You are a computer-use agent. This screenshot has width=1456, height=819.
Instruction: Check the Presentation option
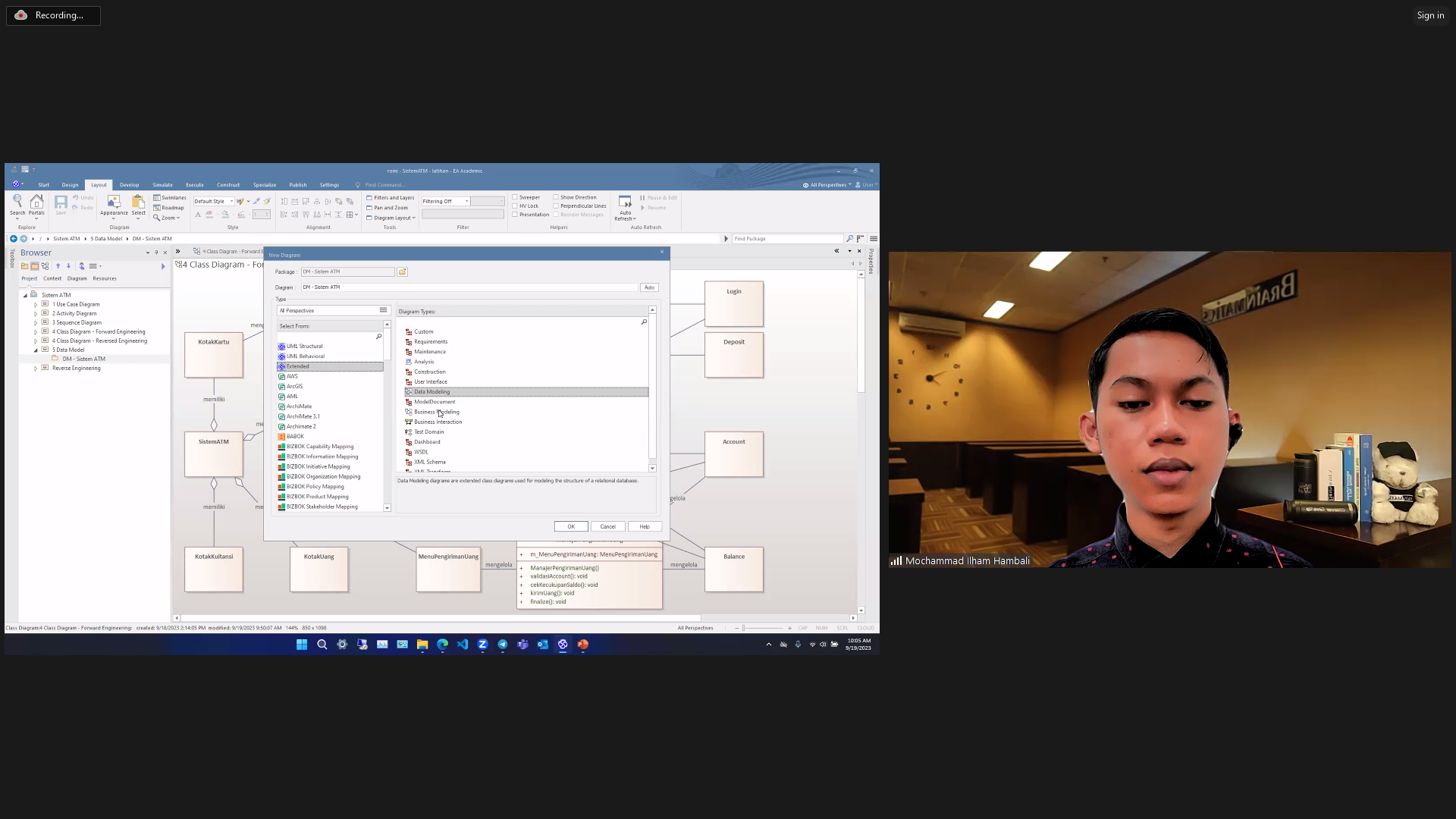pos(515,215)
